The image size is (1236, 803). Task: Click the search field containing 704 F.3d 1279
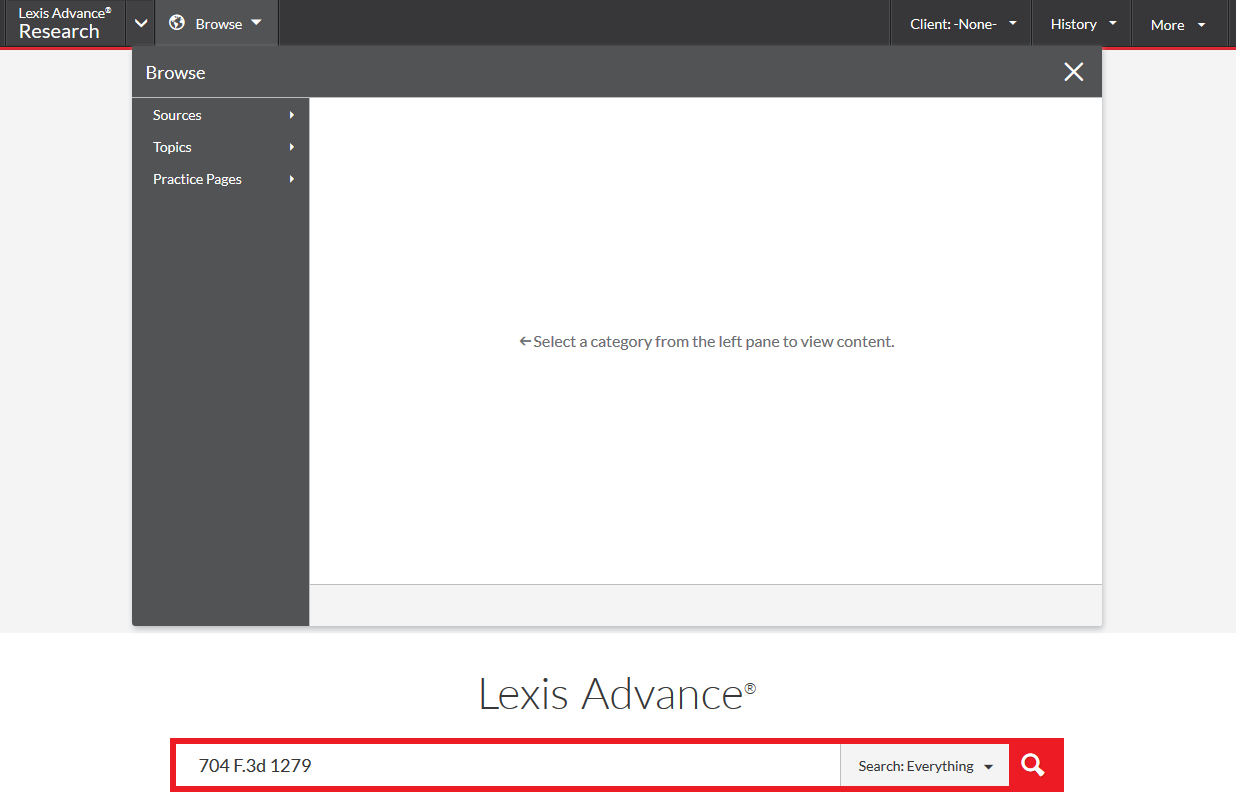click(508, 766)
